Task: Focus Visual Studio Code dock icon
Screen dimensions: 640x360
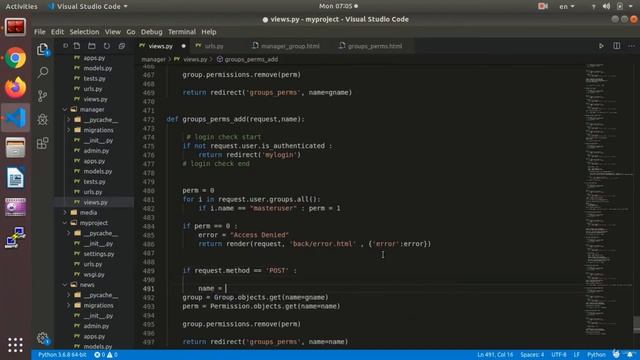Action: 16,118
